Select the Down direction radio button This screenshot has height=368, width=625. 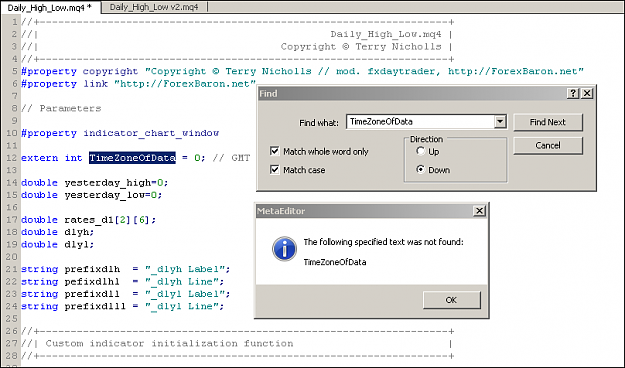[421, 169]
